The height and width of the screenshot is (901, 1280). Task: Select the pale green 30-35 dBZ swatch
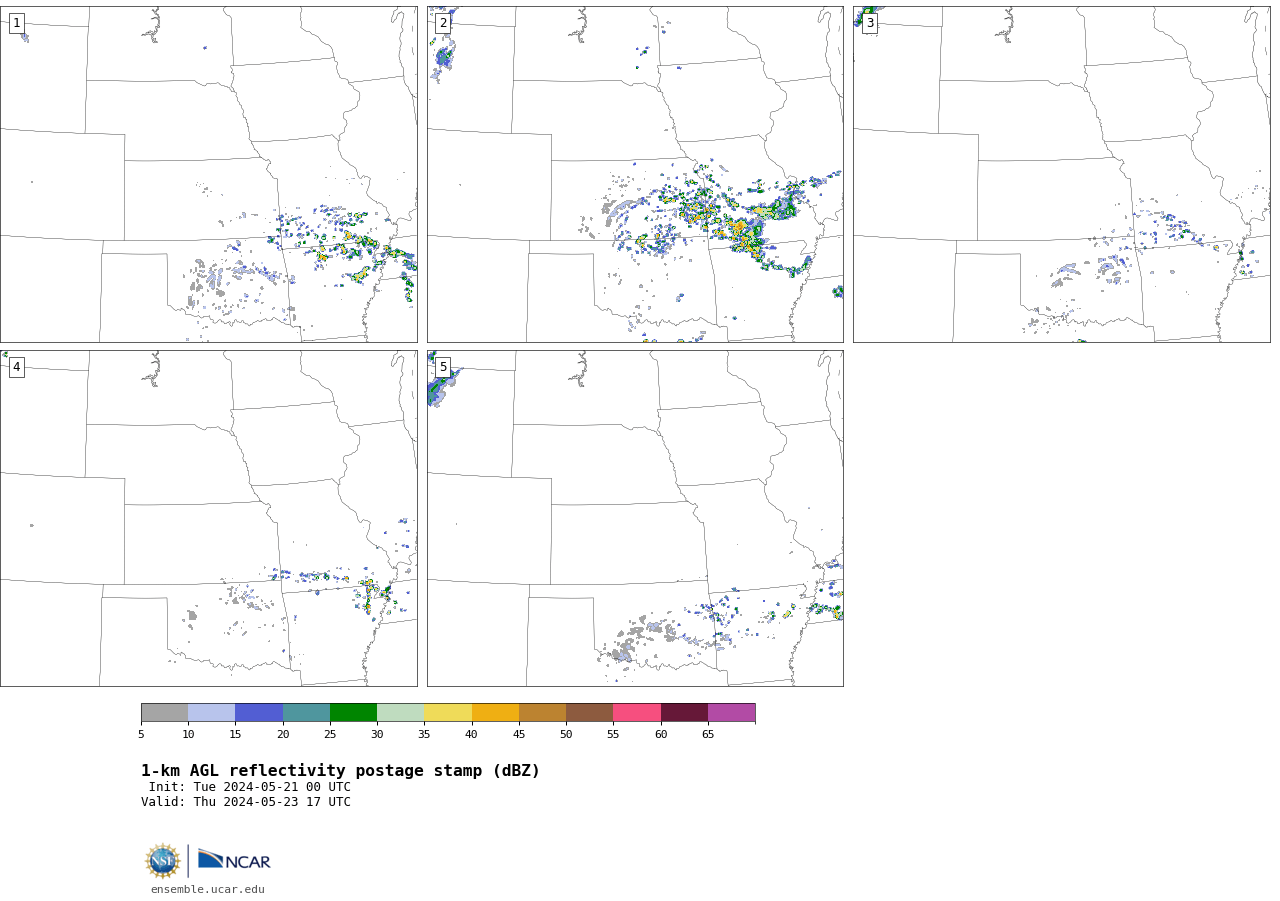point(400,712)
